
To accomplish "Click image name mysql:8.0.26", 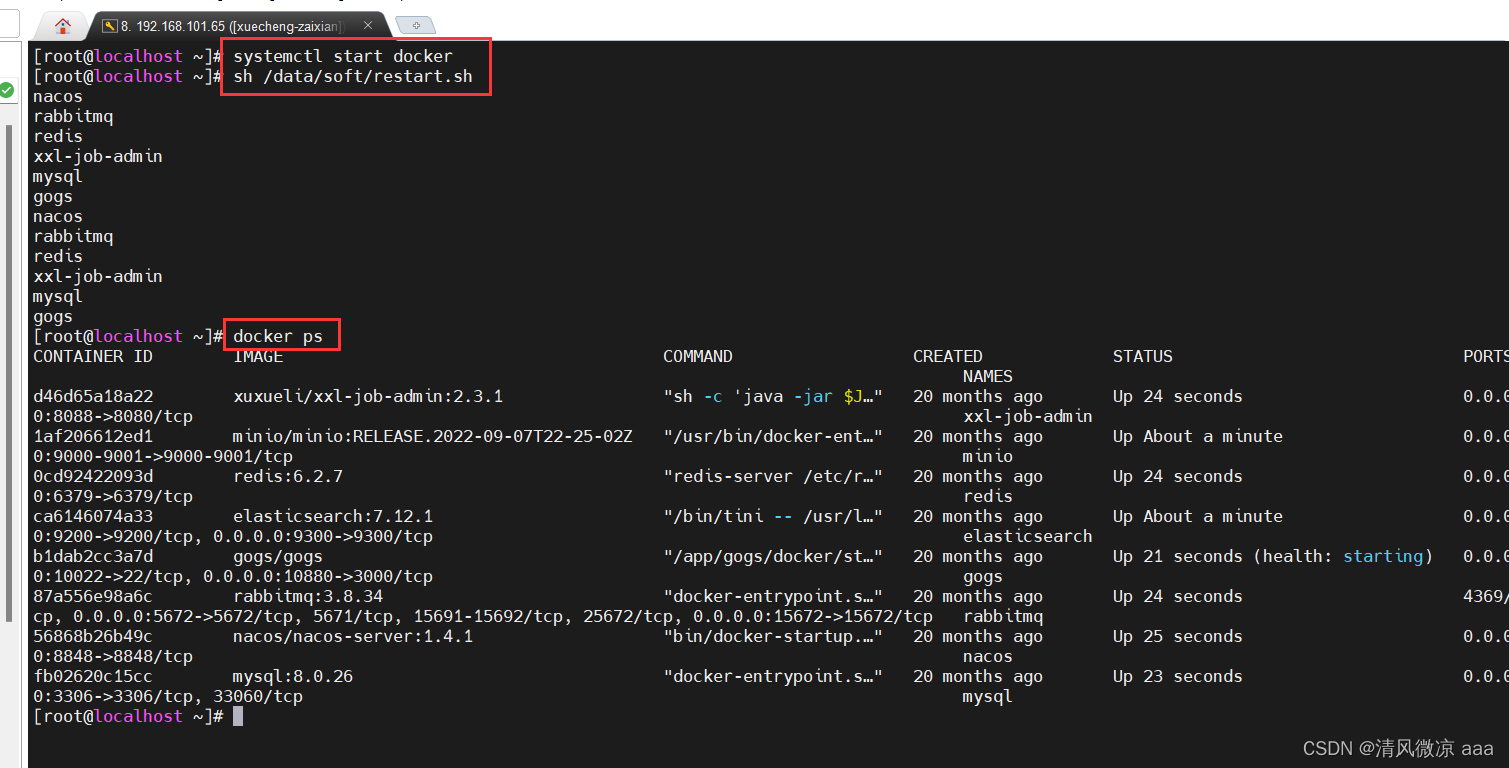I will (x=293, y=676).
